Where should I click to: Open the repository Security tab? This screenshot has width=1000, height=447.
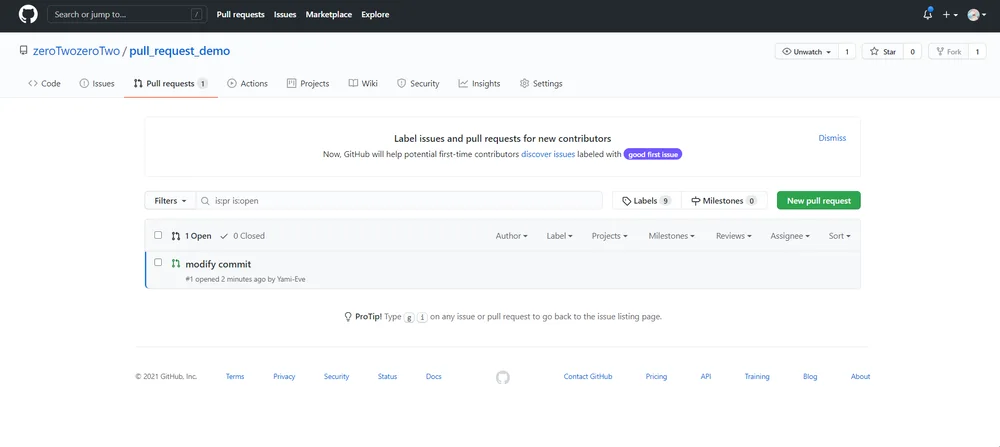[x=418, y=84]
